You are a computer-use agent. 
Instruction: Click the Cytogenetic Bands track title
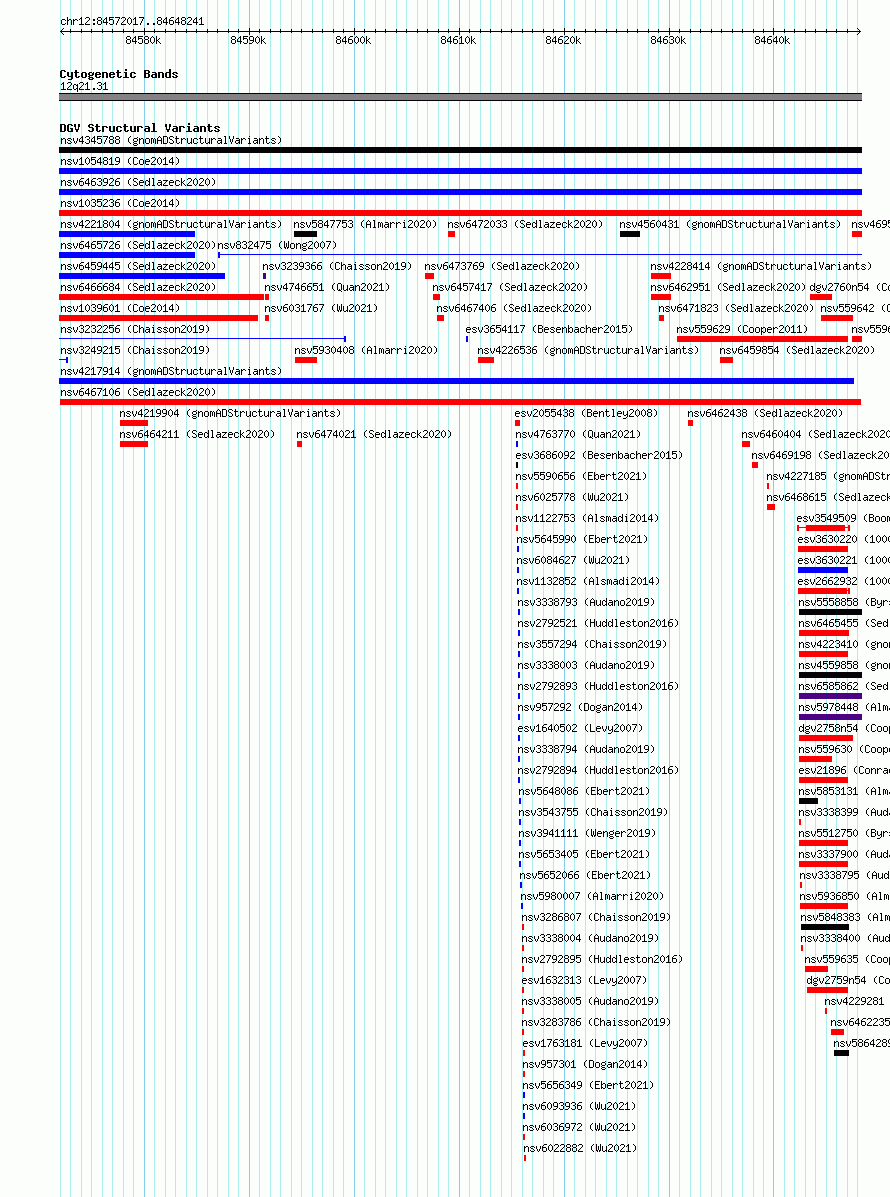click(119, 74)
